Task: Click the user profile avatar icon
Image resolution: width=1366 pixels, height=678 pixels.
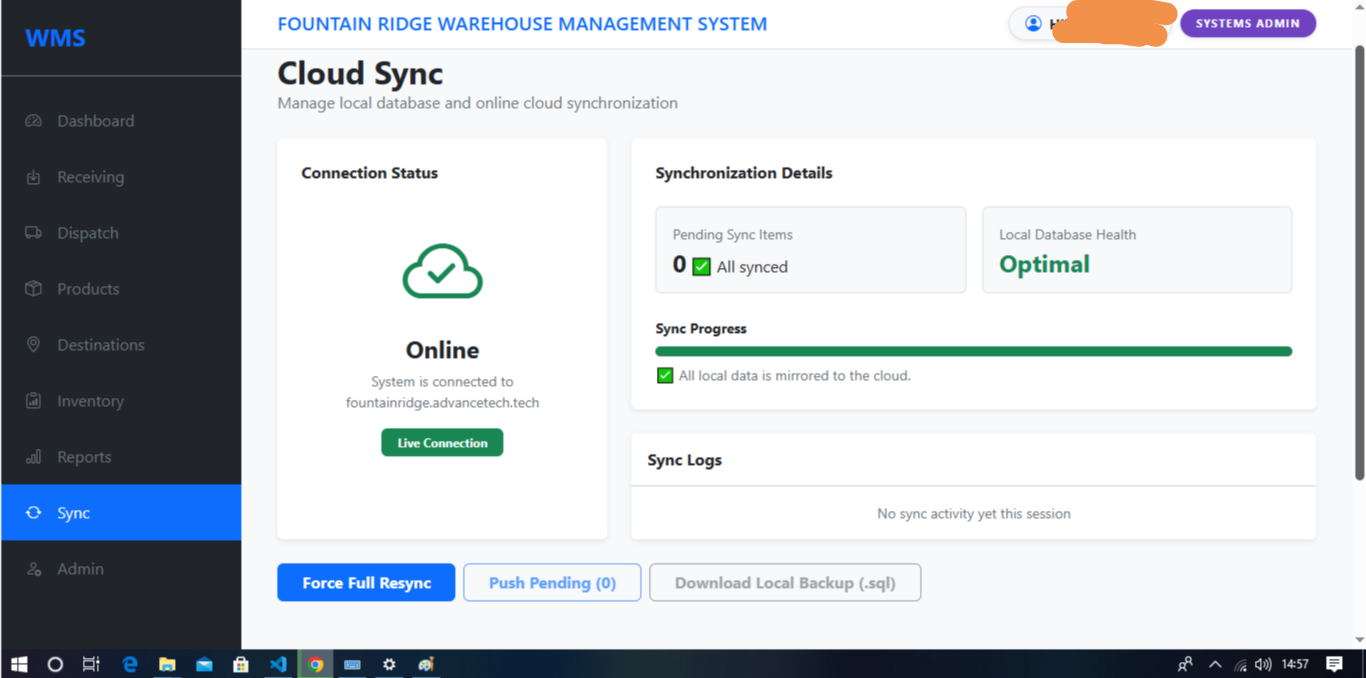Action: pyautogui.click(x=1033, y=24)
